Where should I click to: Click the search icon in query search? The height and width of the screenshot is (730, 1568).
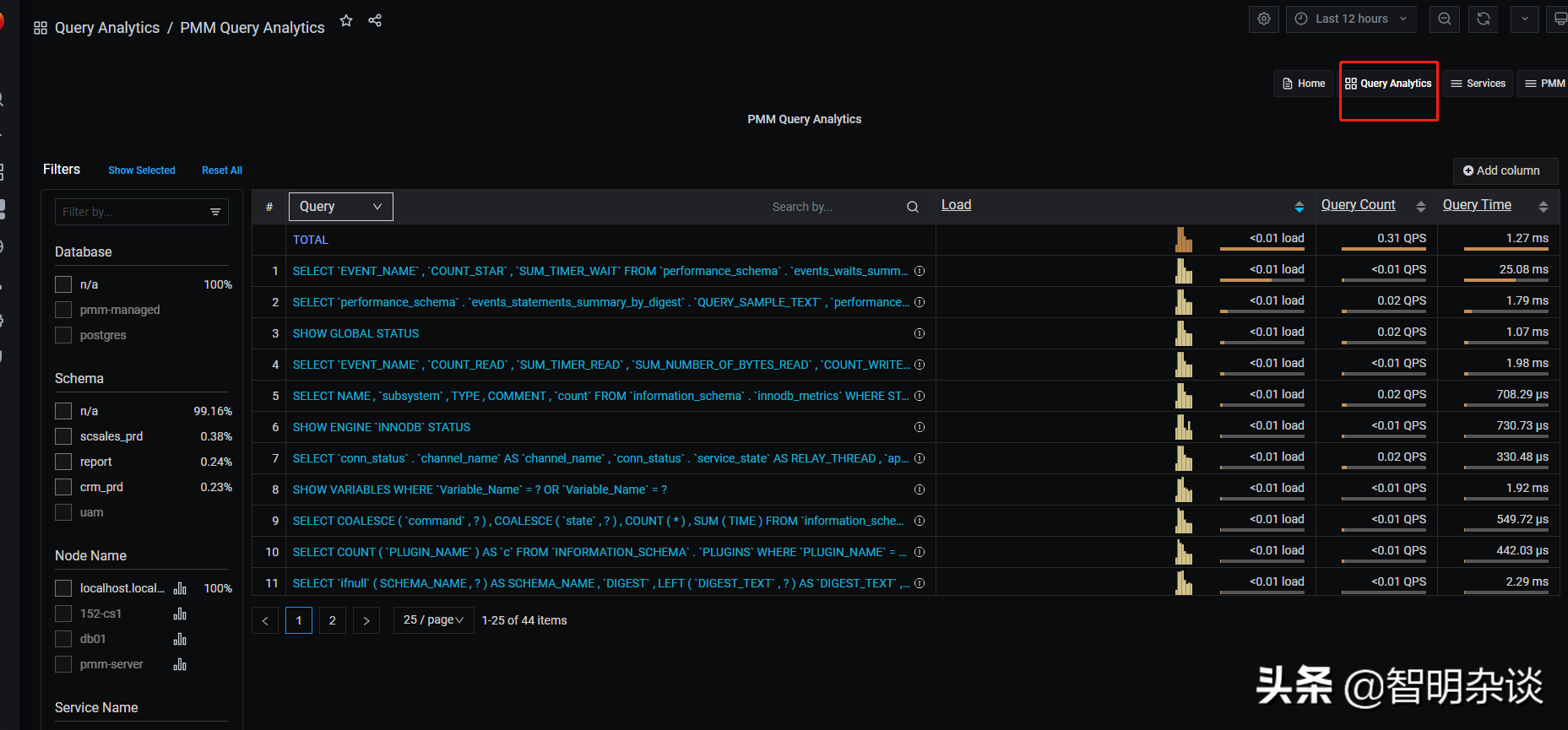pos(913,207)
